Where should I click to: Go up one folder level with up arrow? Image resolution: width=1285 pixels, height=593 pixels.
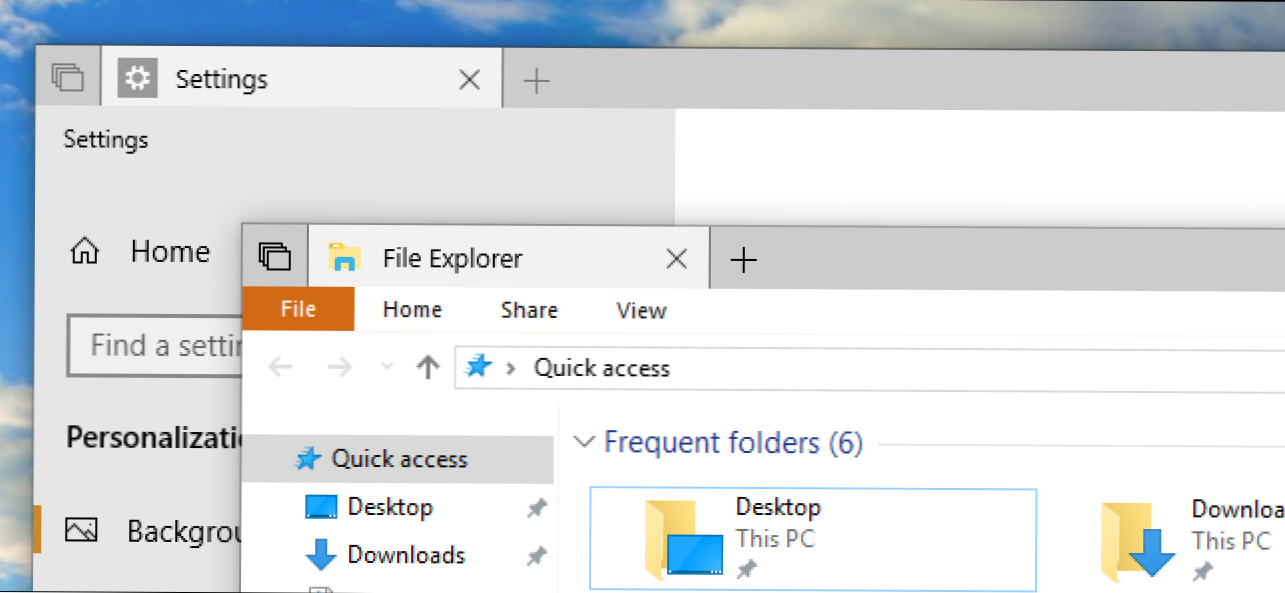coord(428,368)
